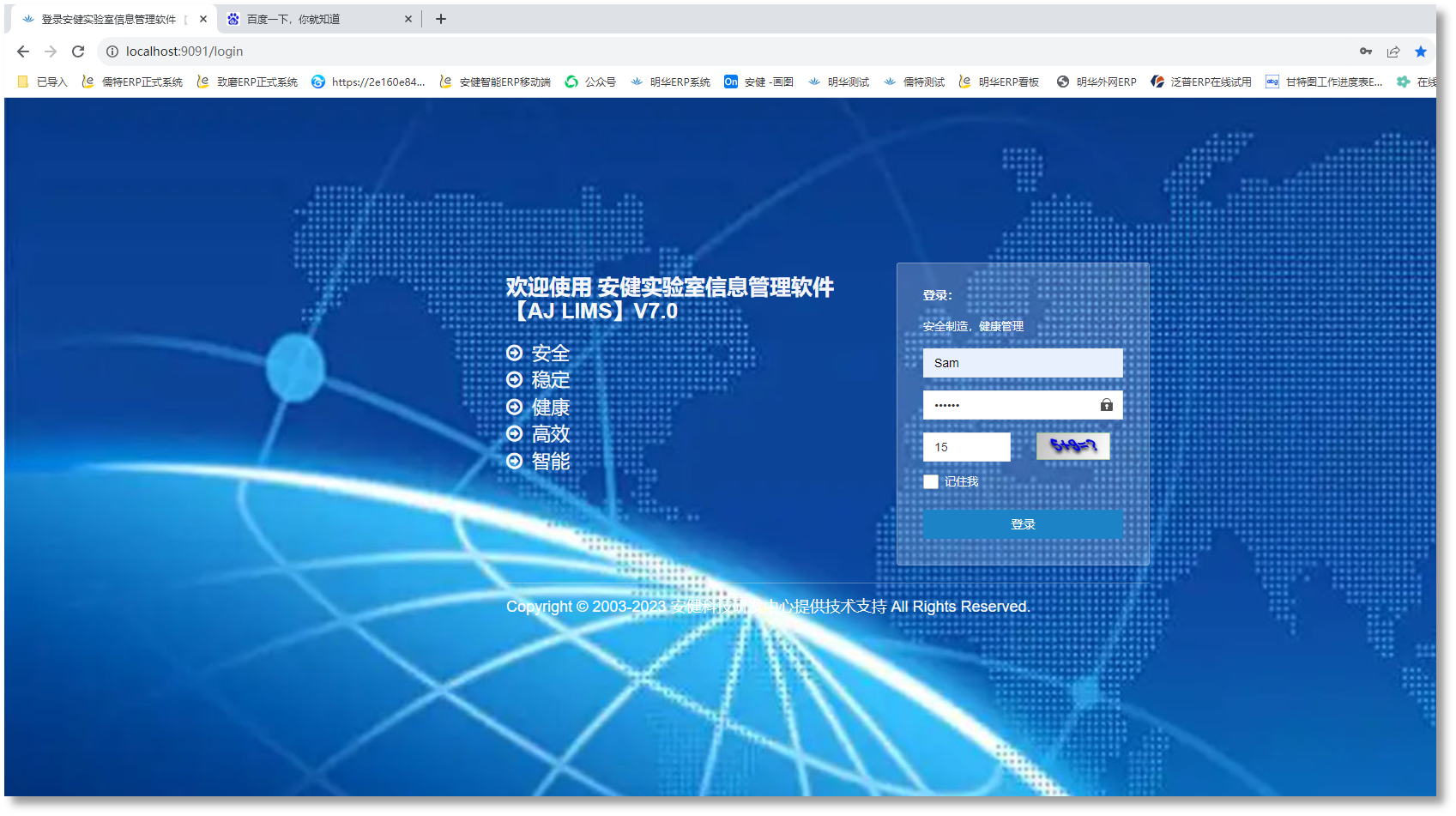Refresh the captcha image
This screenshot has height=816, width=1456.
(1073, 446)
